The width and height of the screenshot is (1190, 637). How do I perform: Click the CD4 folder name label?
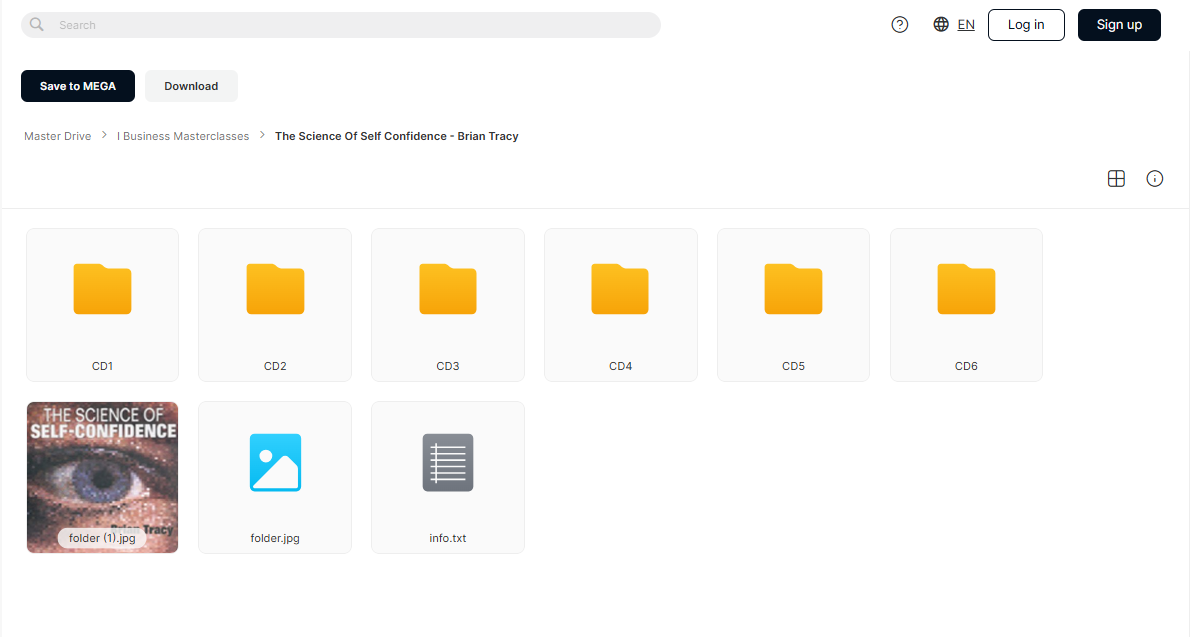coord(621,366)
